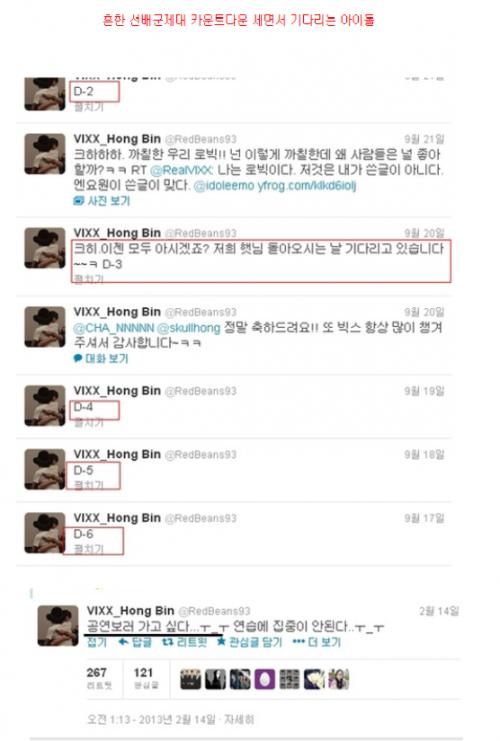Expand the D-6 tweet with 펼치기
Image resolution: width=500 pixels, height=741 pixels.
click(88, 548)
